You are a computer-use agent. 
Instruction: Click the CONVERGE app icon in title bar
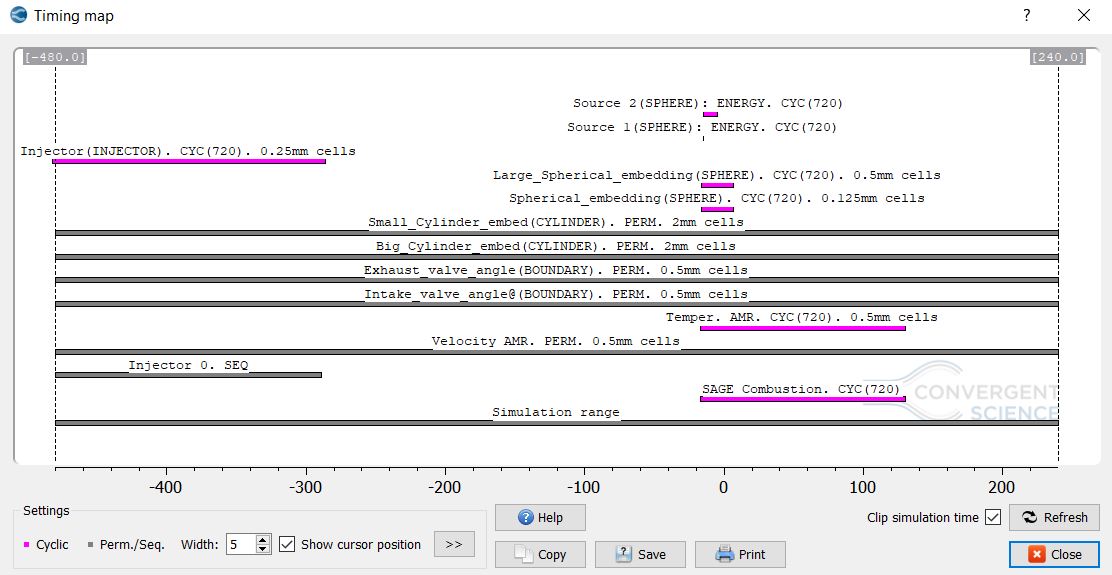coord(19,15)
